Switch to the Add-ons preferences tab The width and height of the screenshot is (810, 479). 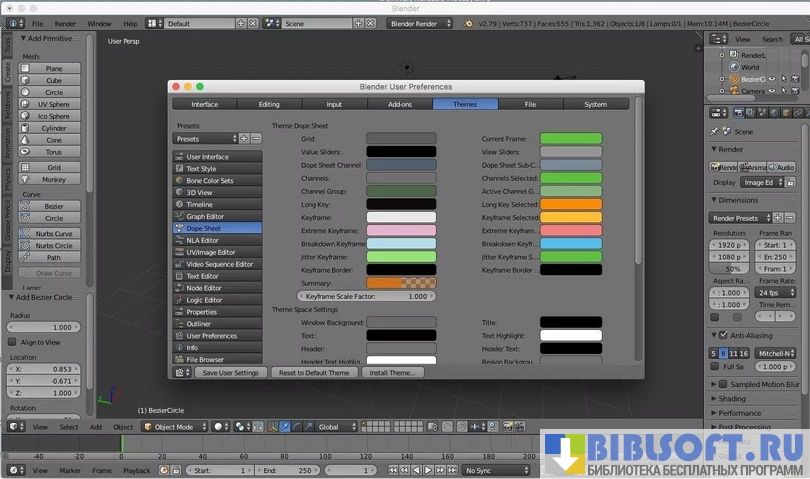click(x=399, y=104)
